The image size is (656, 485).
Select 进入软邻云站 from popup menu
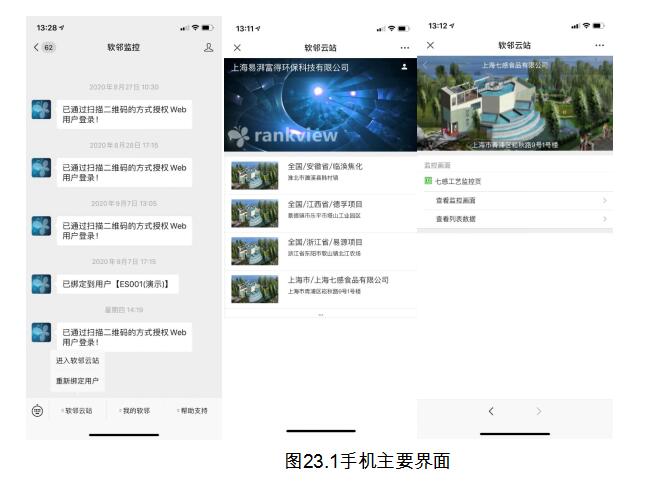point(77,360)
